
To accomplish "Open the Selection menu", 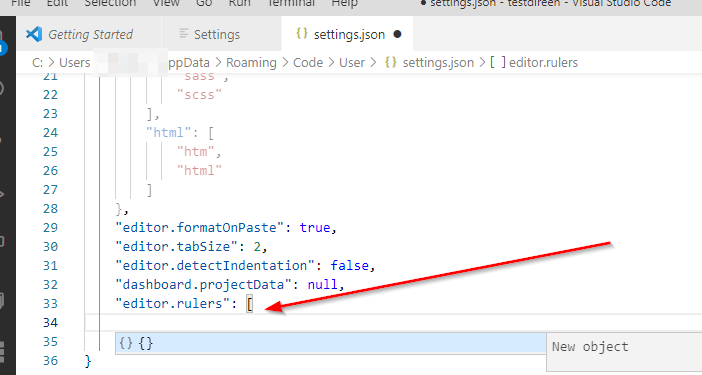I will (x=110, y=3).
